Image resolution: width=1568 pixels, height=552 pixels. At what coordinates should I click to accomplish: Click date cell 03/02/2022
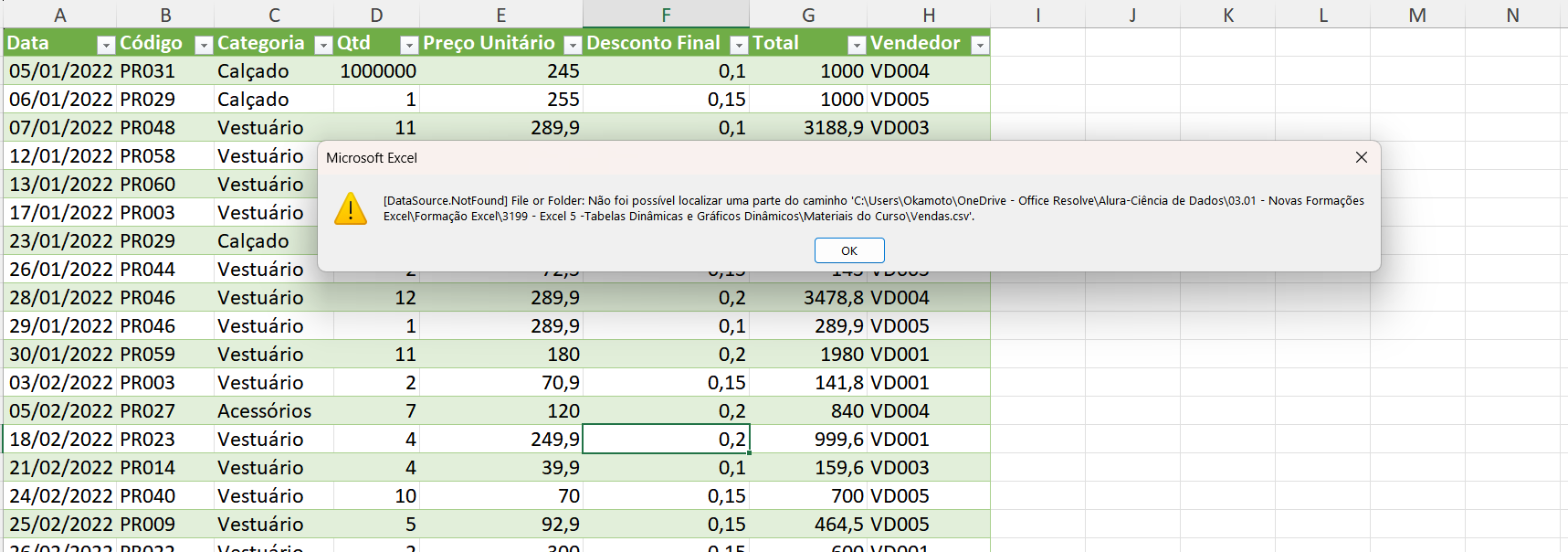(60, 383)
